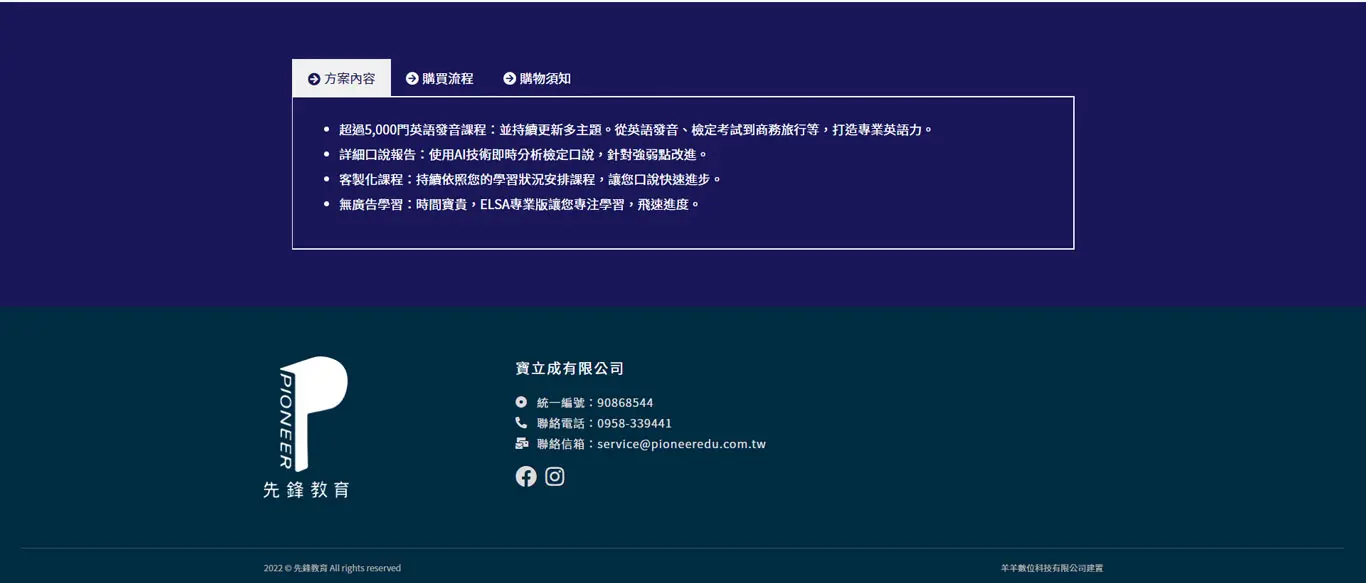Click the bullet starting 無廣告學習
Viewport: 1366px width, 583px height.
coord(519,204)
